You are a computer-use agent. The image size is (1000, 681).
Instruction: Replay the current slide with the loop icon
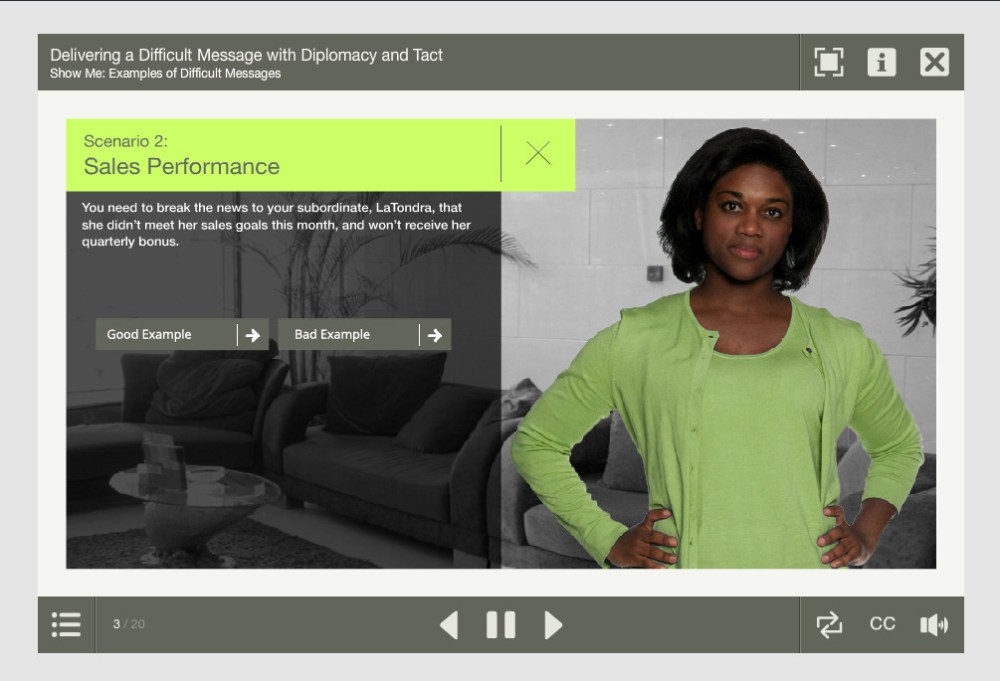(x=829, y=625)
